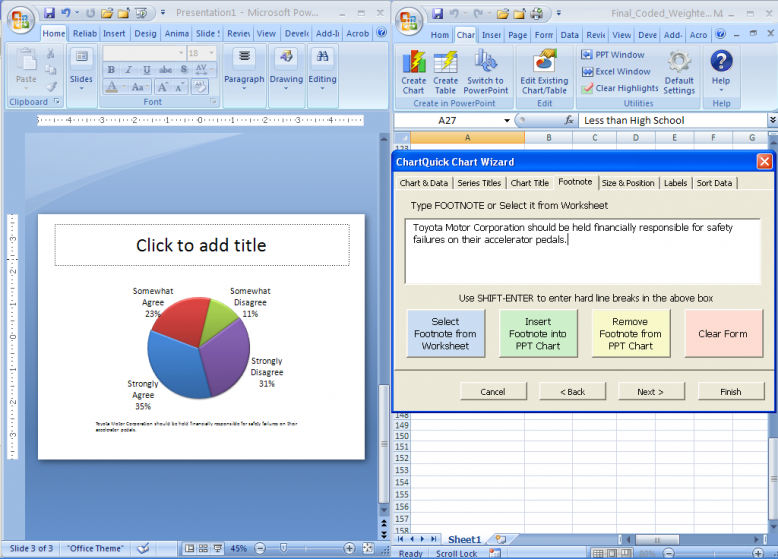The image size is (778, 559).
Task: Open PowerPoint Help question mark icon
Action: point(382,33)
